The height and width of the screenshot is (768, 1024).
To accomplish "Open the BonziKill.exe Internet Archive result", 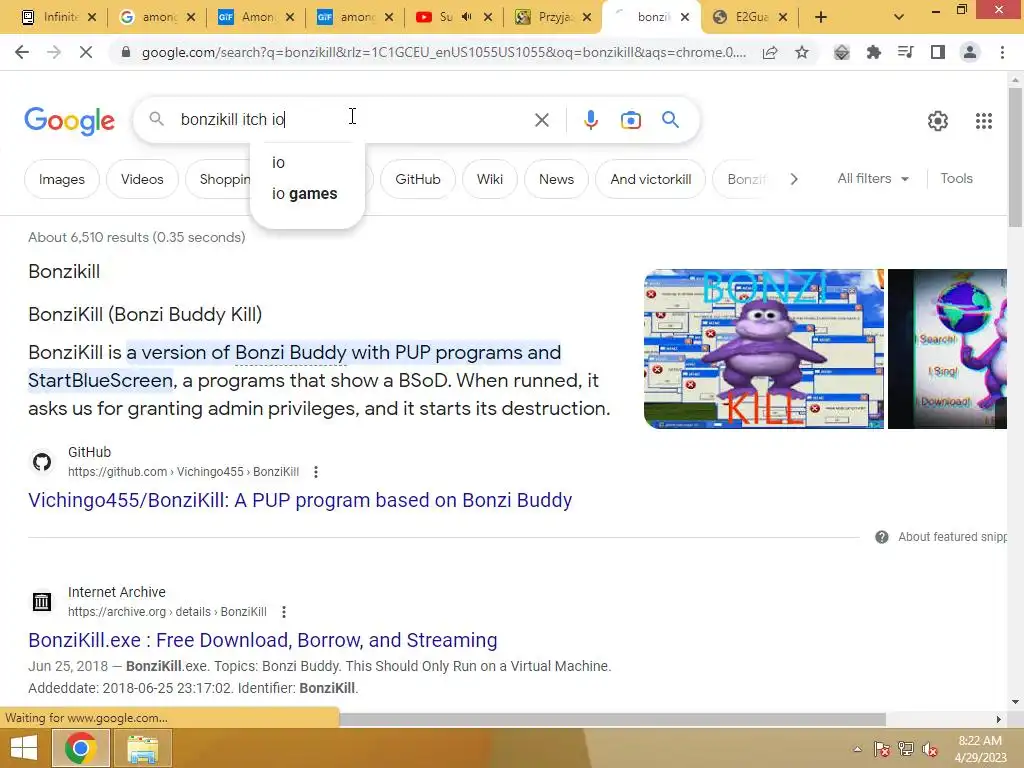I will tap(263, 640).
